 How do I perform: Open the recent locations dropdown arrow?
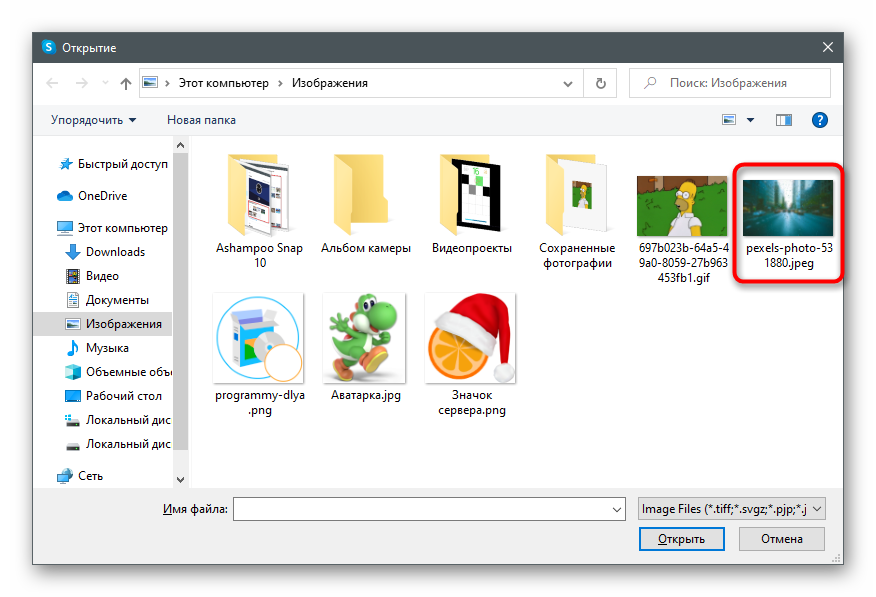pyautogui.click(x=105, y=83)
